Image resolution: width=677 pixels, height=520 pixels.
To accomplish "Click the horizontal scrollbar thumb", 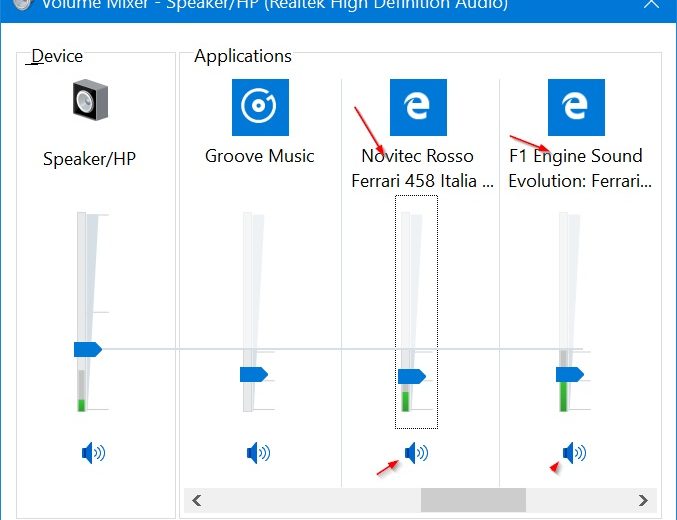I will [473, 500].
